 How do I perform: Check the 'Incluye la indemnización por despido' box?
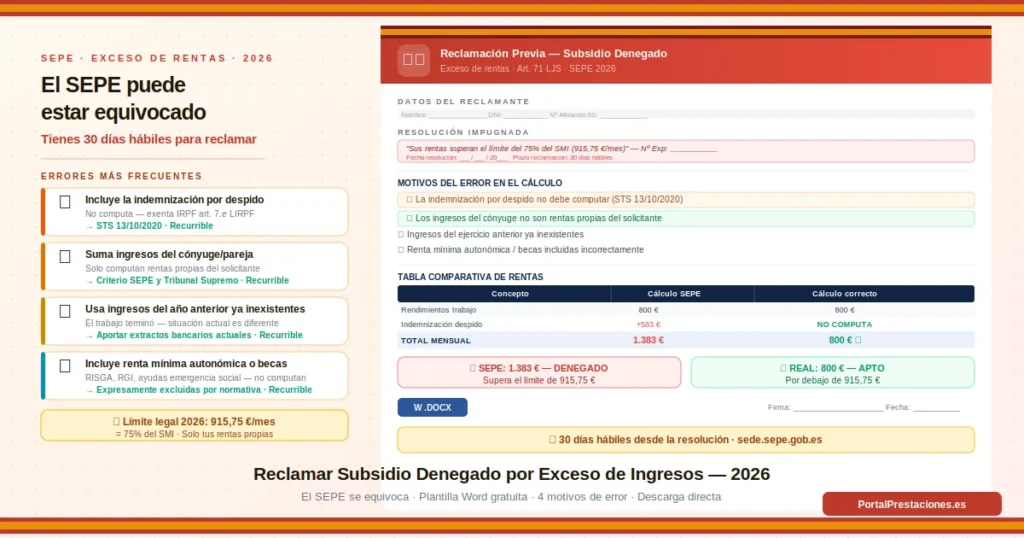65,202
